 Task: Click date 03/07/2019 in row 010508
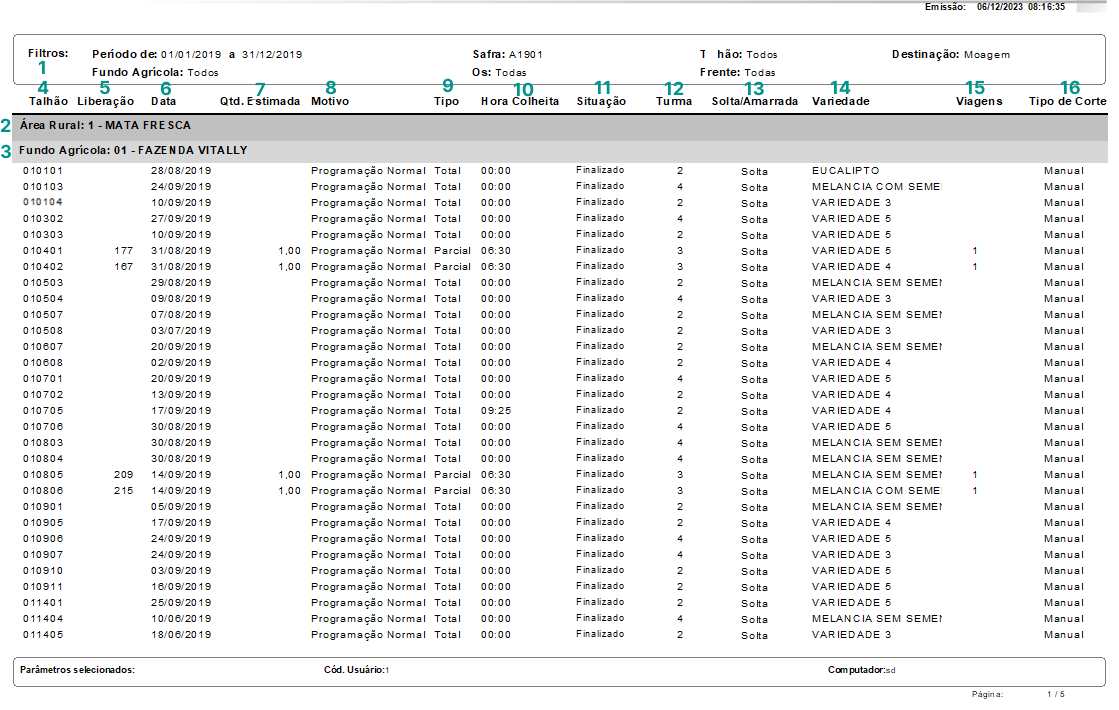(x=181, y=331)
